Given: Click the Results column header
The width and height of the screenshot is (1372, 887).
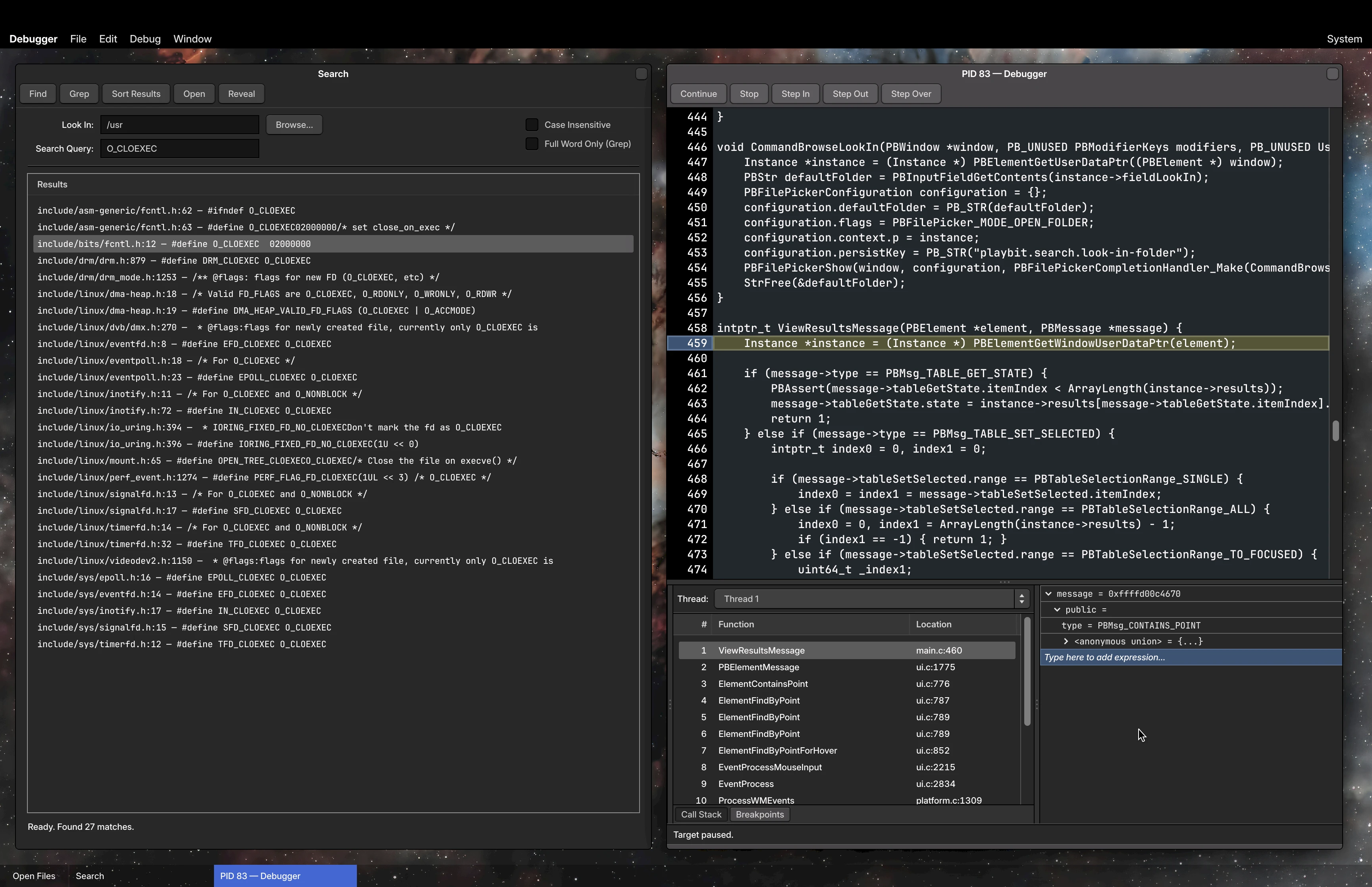Looking at the screenshot, I should point(333,185).
